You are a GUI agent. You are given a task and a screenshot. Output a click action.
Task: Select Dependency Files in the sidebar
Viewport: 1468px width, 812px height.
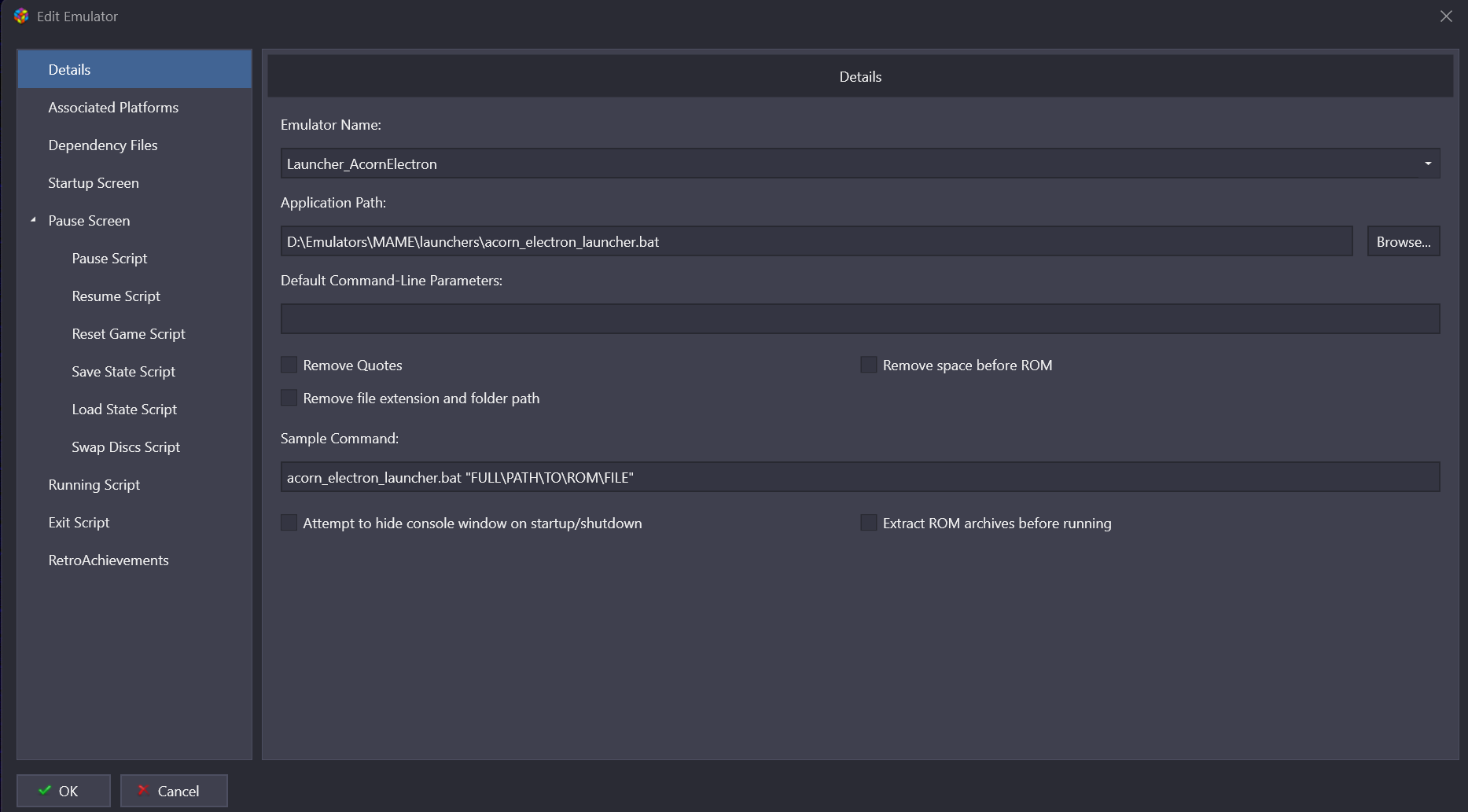pos(103,145)
